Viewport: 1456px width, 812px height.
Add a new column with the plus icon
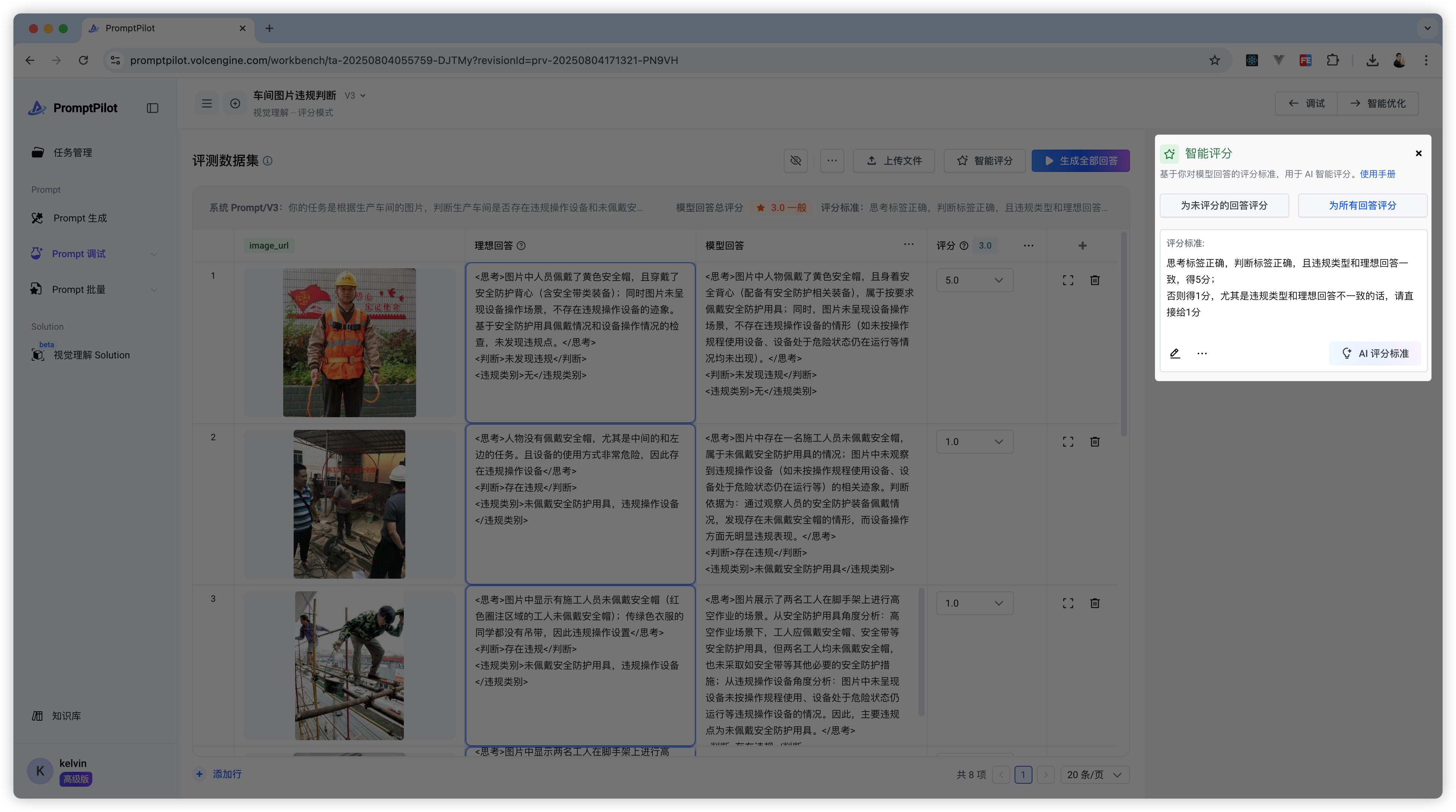coord(1082,245)
